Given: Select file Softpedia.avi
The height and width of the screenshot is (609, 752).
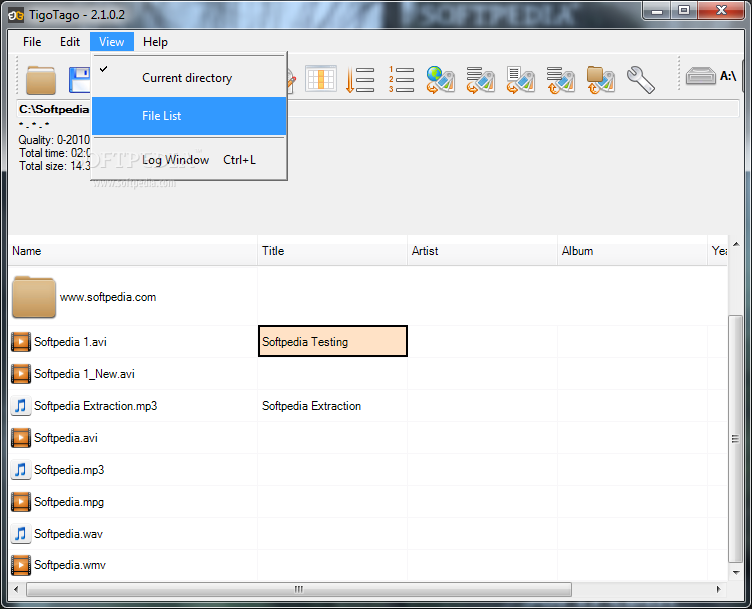Looking at the screenshot, I should (x=66, y=438).
